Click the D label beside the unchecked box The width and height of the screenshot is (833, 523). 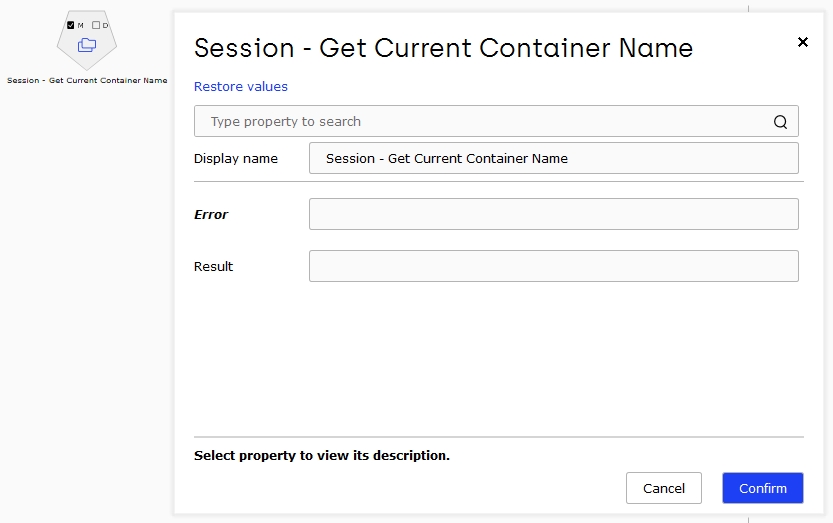(x=105, y=25)
